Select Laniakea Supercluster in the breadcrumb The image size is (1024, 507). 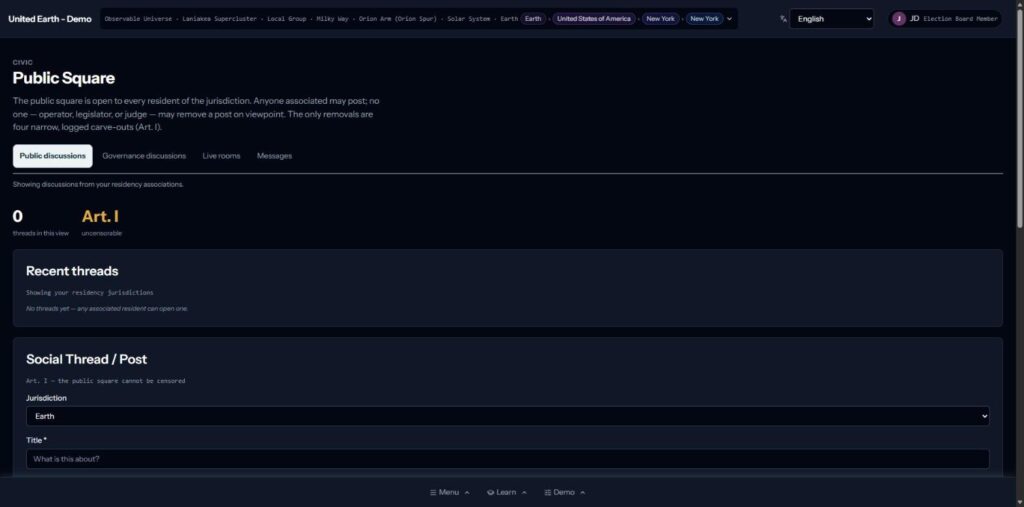coord(219,19)
